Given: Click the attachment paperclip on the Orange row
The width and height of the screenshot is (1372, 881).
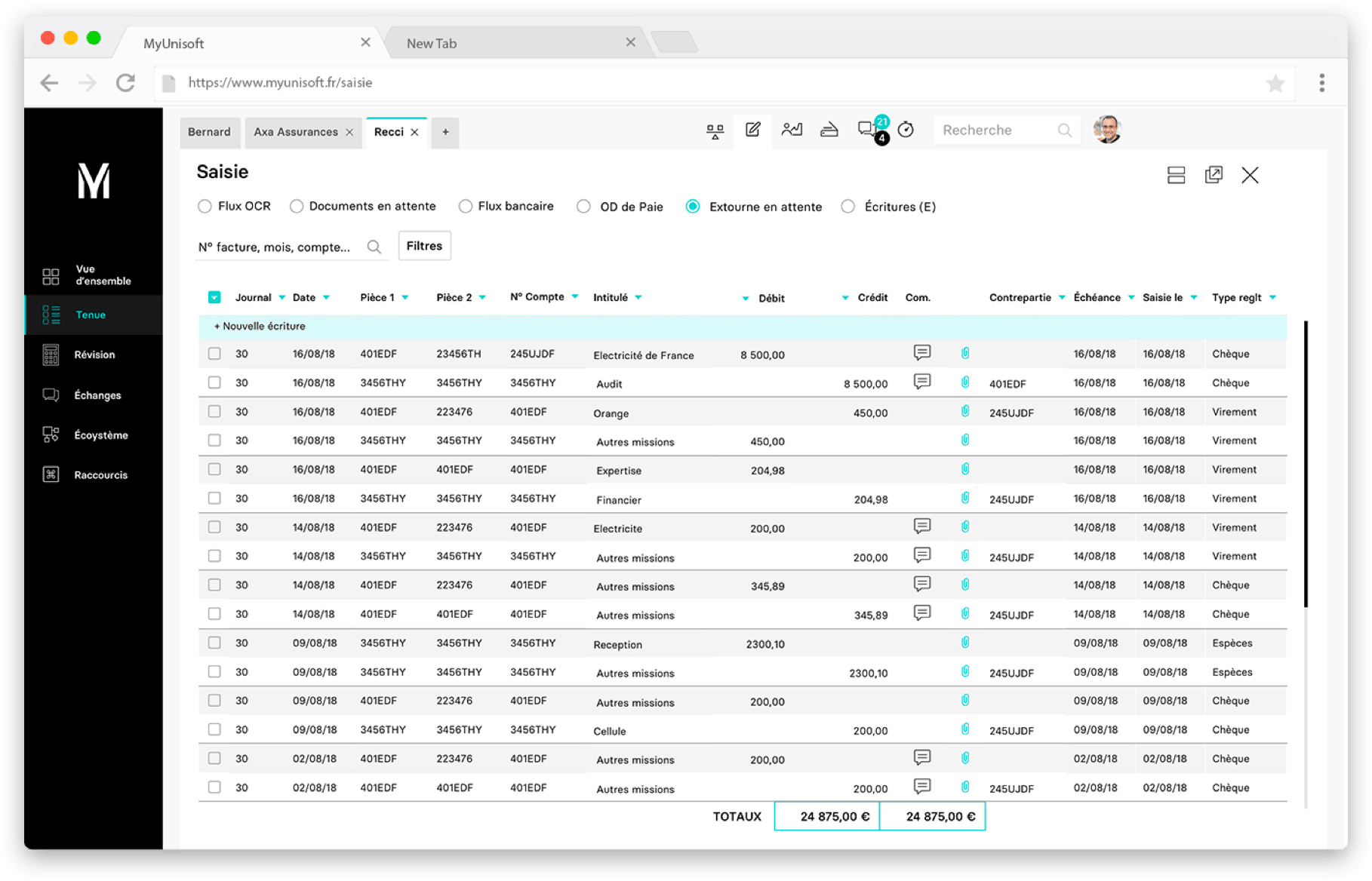Looking at the screenshot, I should tap(964, 412).
